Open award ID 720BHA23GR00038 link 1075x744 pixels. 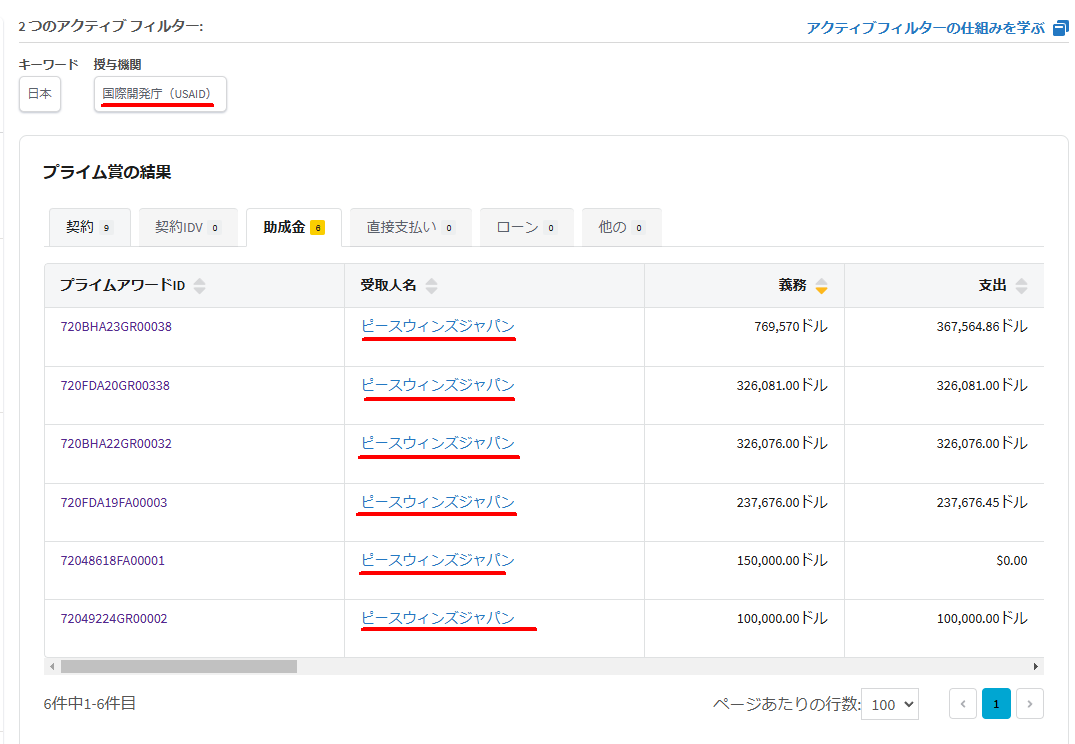(x=116, y=326)
